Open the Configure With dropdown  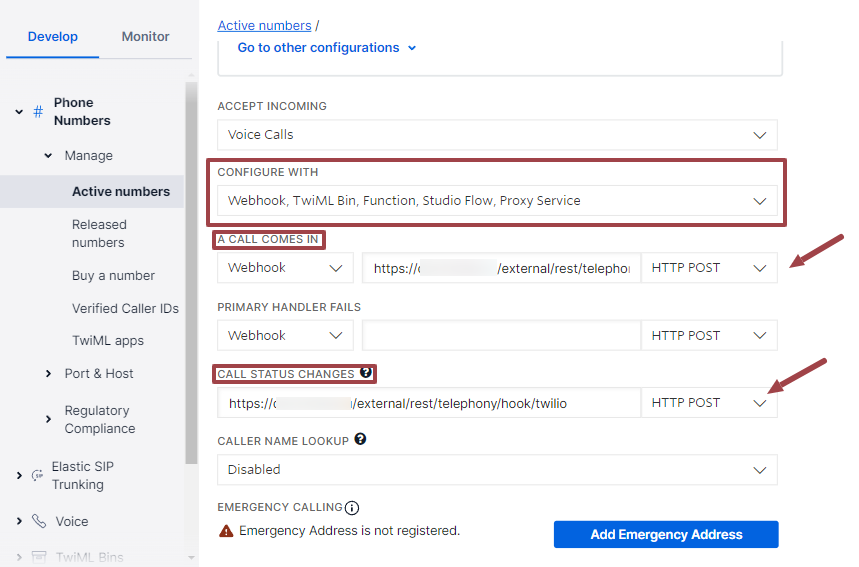click(x=497, y=201)
